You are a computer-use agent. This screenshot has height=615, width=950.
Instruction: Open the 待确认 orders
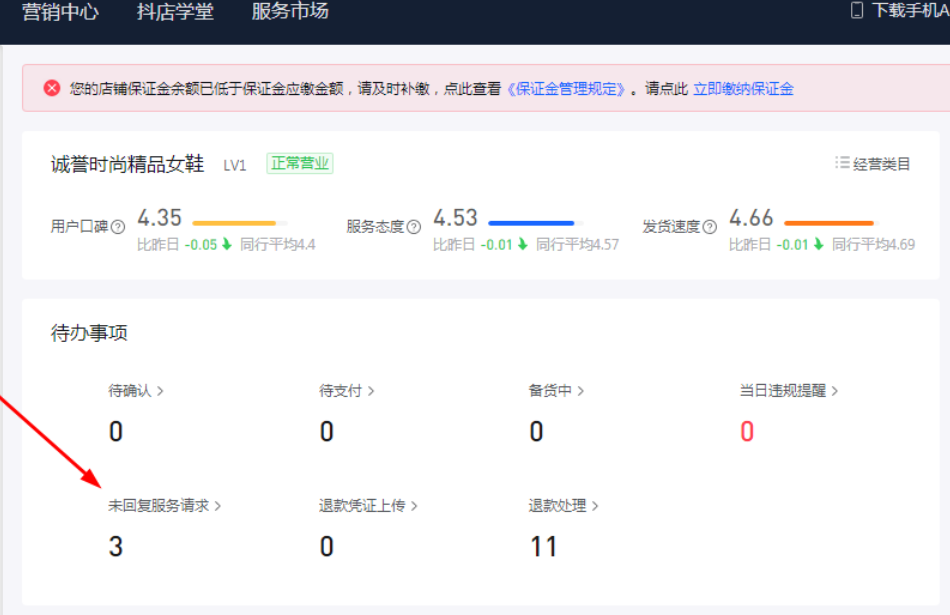(x=136, y=391)
